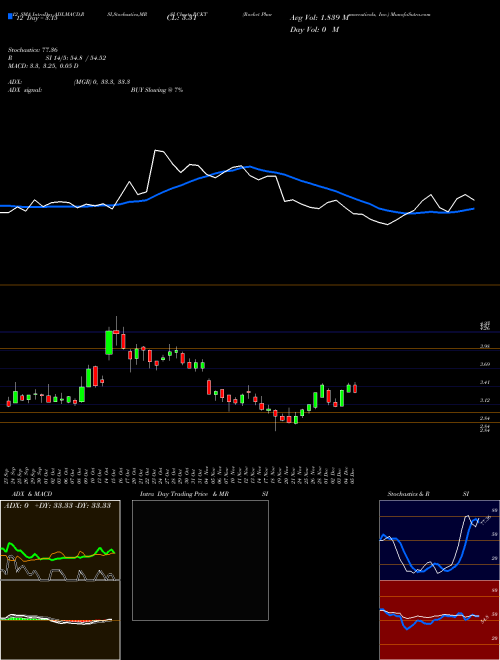This screenshot has width=500, height=660.
Task: Click the 'Stochastics & R' panel title
Action: tap(409, 494)
